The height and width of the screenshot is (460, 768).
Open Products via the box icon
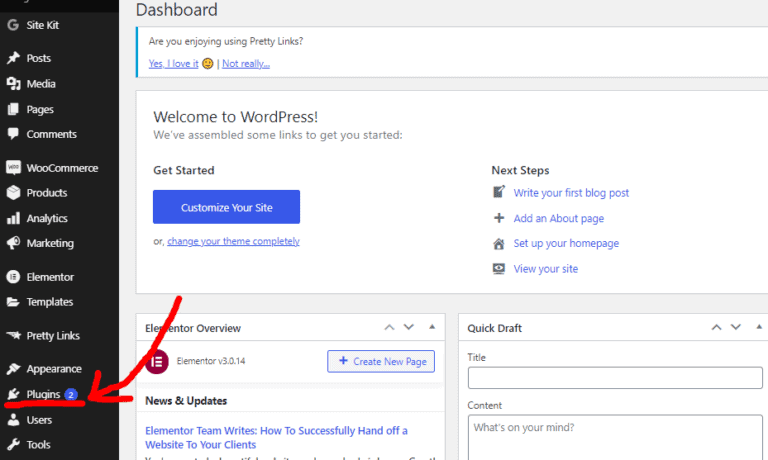[x=13, y=193]
